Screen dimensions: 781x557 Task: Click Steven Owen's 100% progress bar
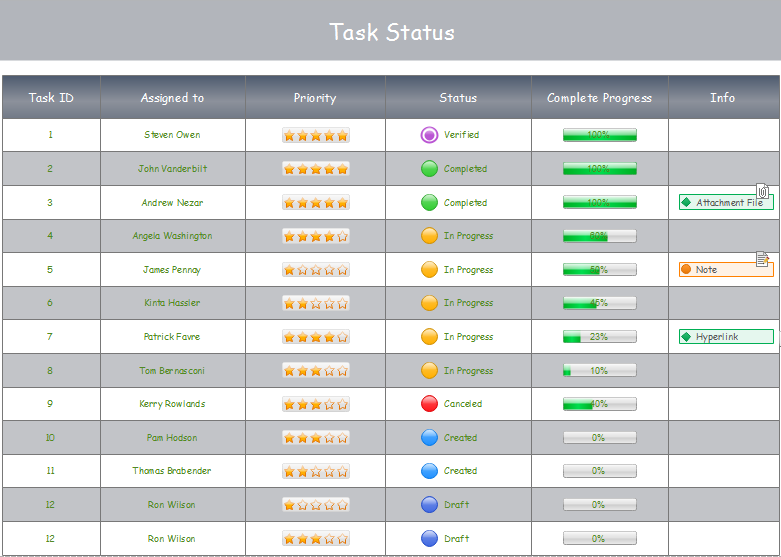pyautogui.click(x=600, y=135)
